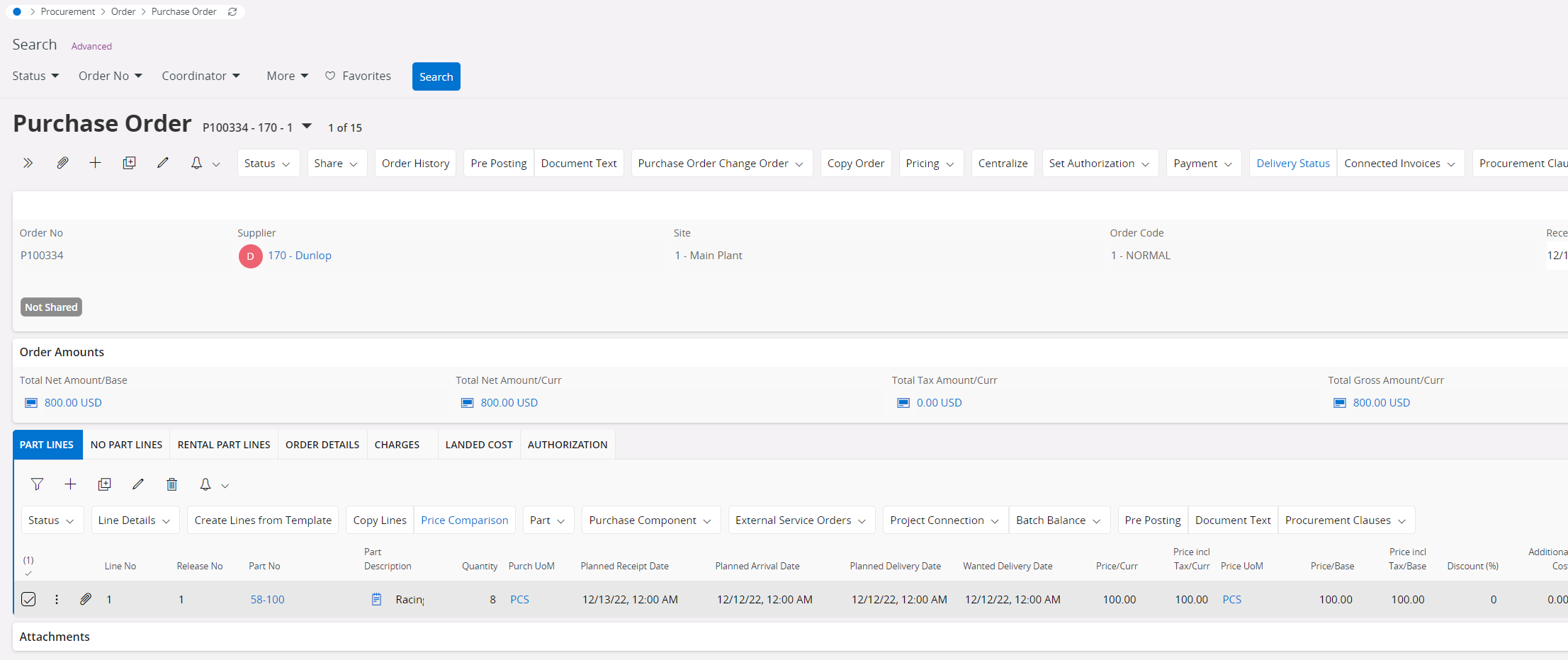The height and width of the screenshot is (660, 1568).
Task: Open the three-dot row menu for line 1
Action: click(57, 600)
